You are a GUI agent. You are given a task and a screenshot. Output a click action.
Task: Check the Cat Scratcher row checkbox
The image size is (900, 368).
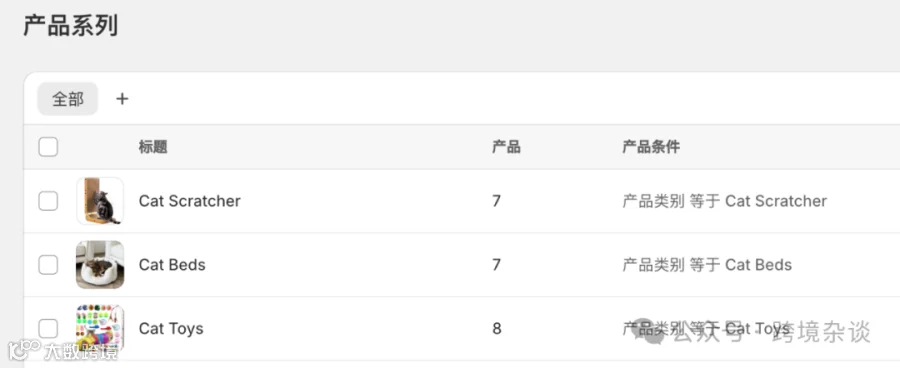pyautogui.click(x=48, y=201)
